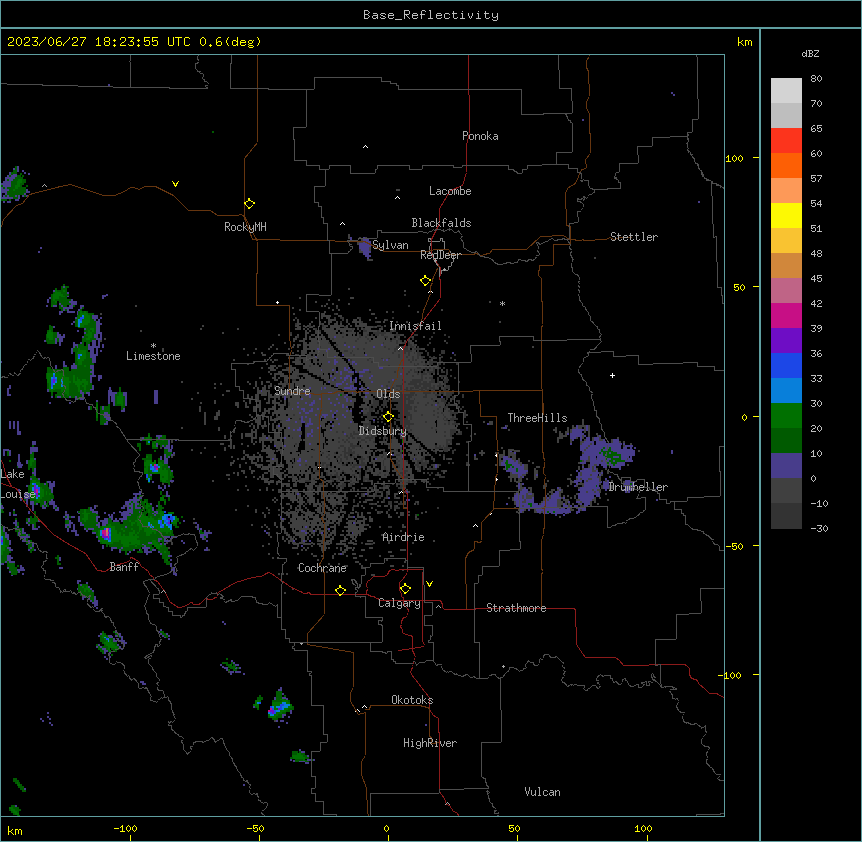
Task: Click the yellow diamond marker near RockyMH
Action: [x=250, y=204]
